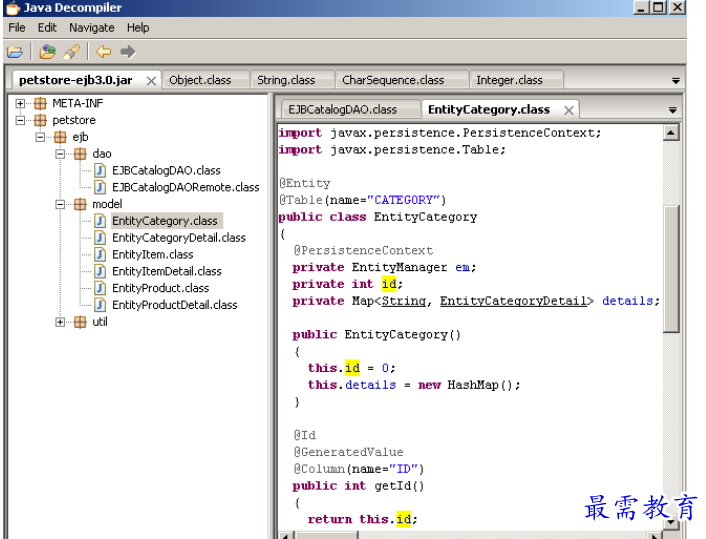Click the public class EntityCategory declaration
The image size is (706, 539).
click(x=377, y=217)
